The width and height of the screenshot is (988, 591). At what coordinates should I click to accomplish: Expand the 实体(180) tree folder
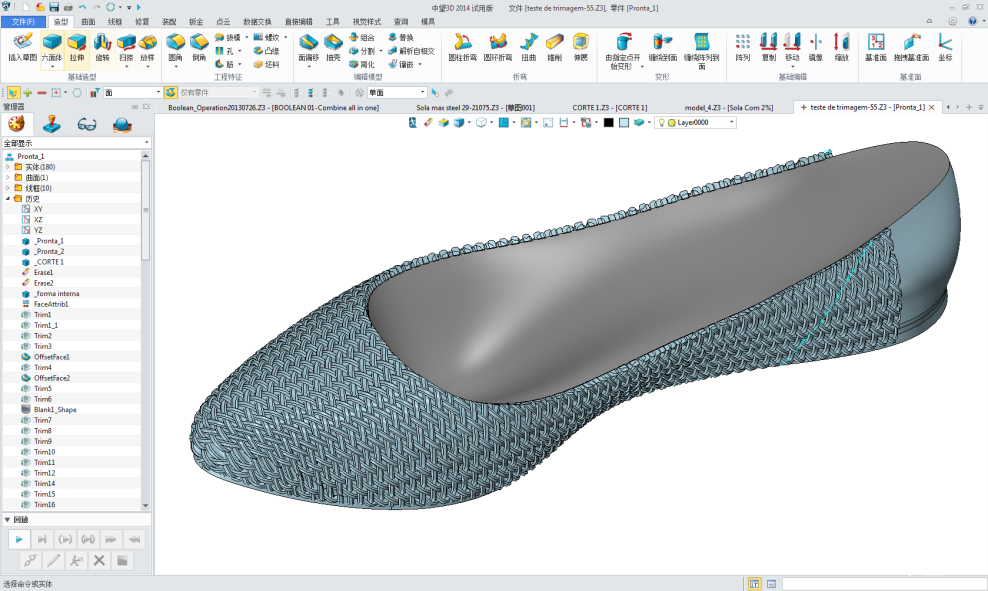8,167
